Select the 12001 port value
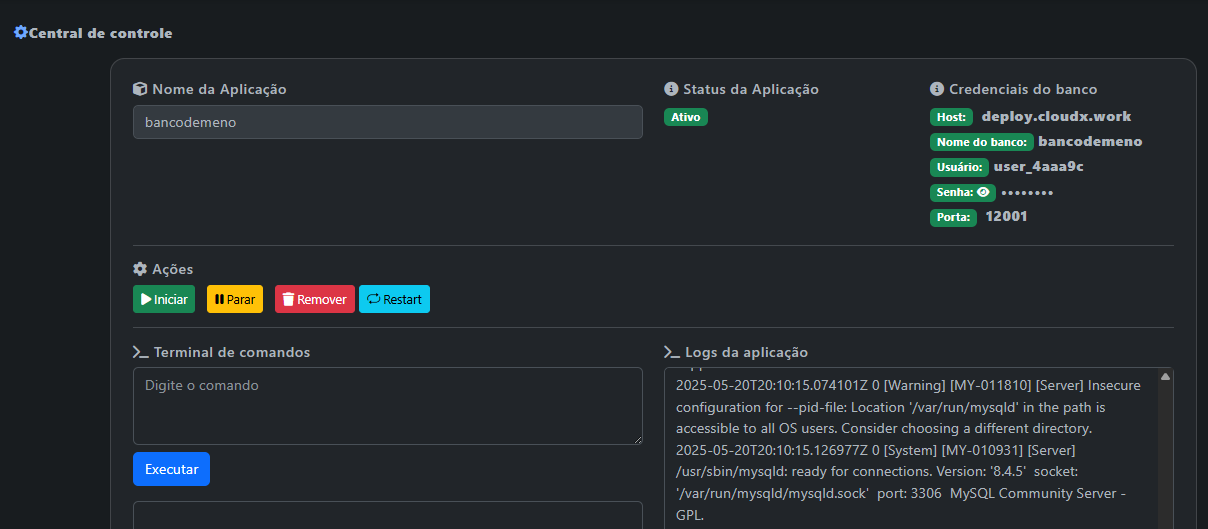 click(1006, 216)
